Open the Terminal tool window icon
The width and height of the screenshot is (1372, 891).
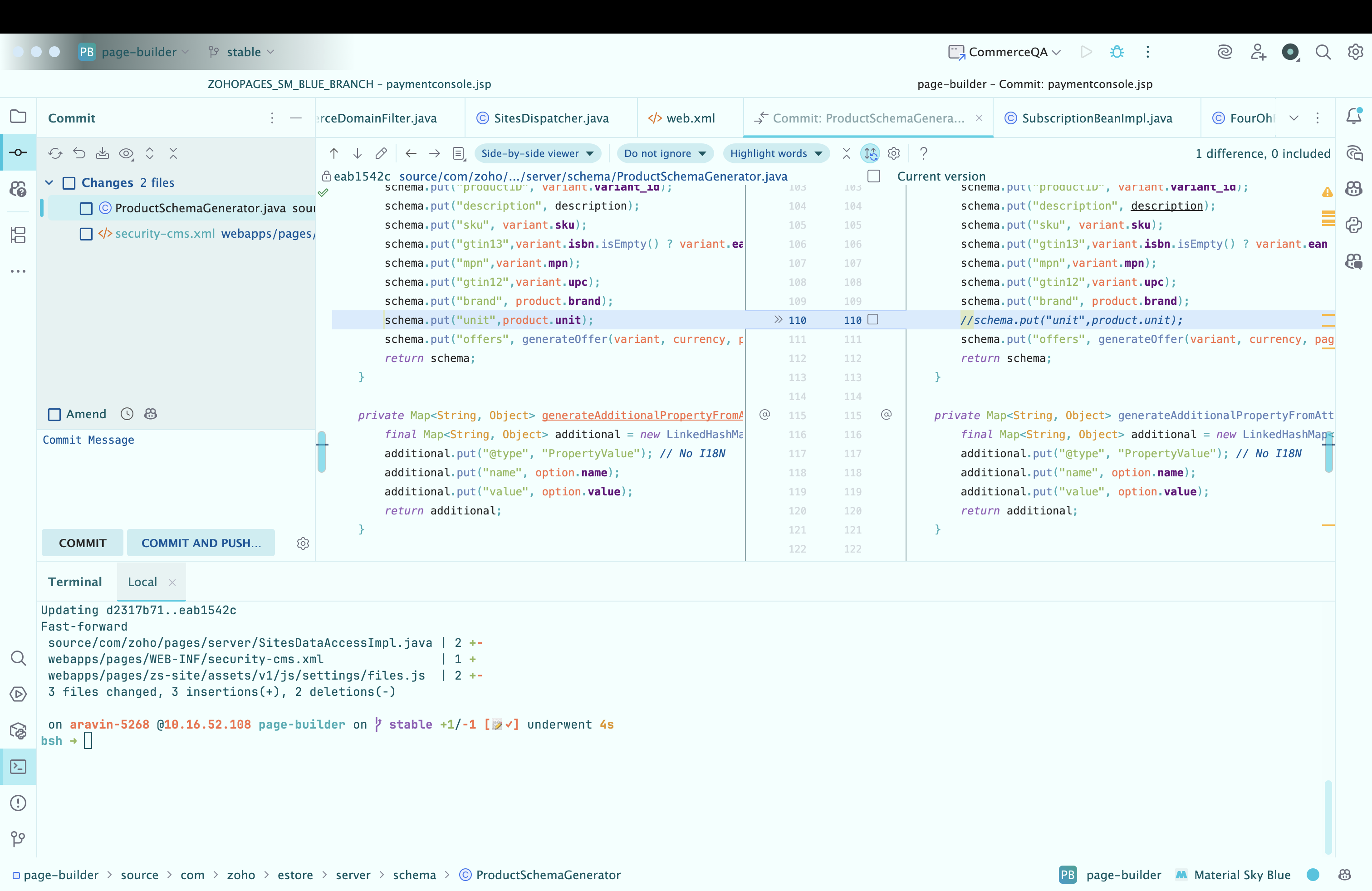(x=19, y=767)
